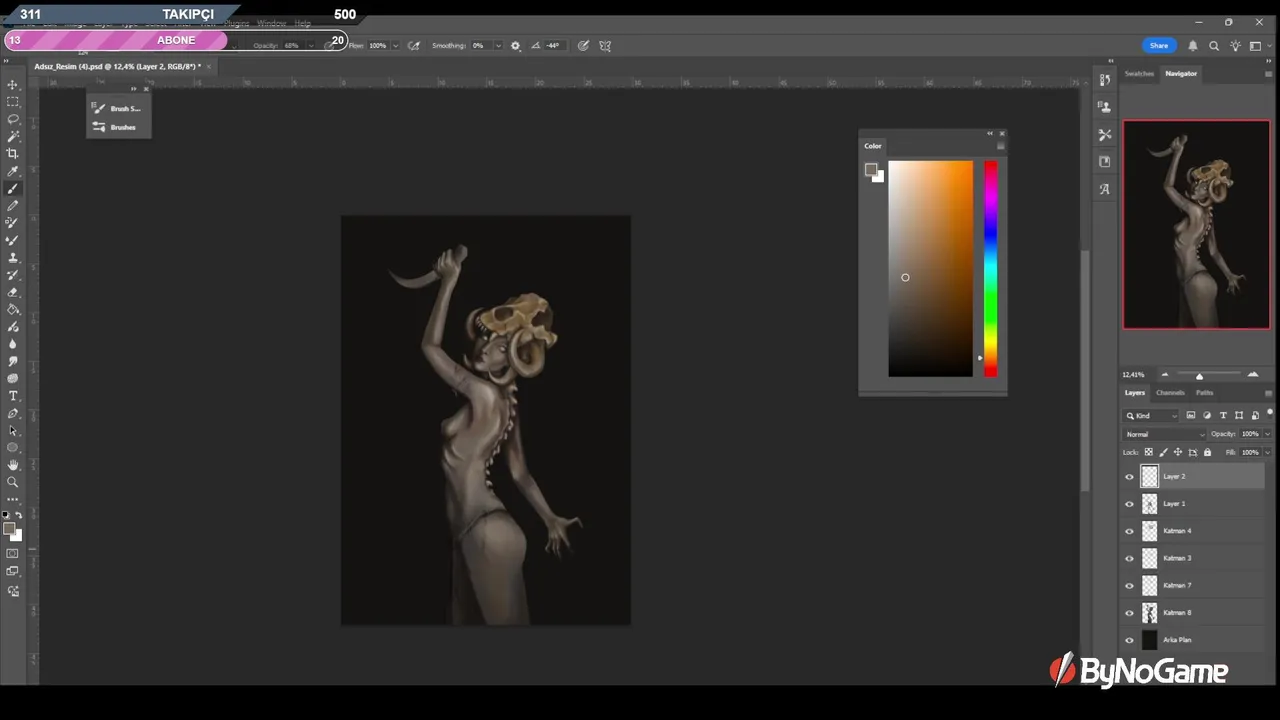Screen dimensions: 1280x720
Task: Select the Type tool
Action: tap(13, 396)
